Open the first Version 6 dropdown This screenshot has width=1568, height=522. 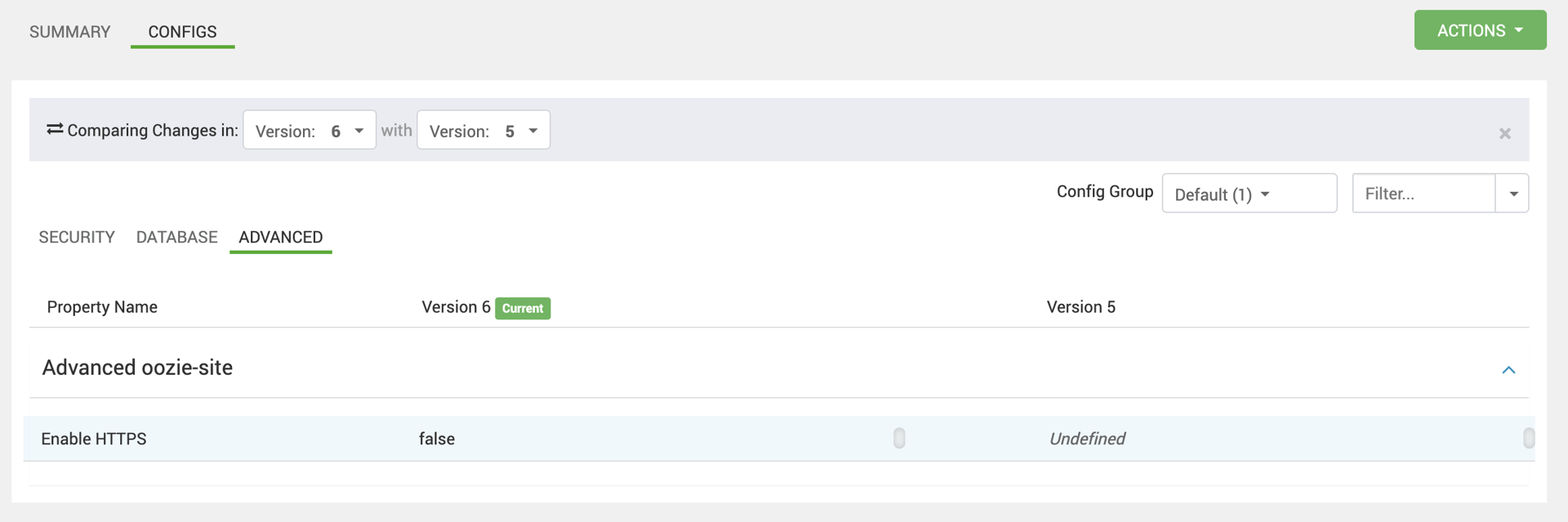tap(310, 131)
